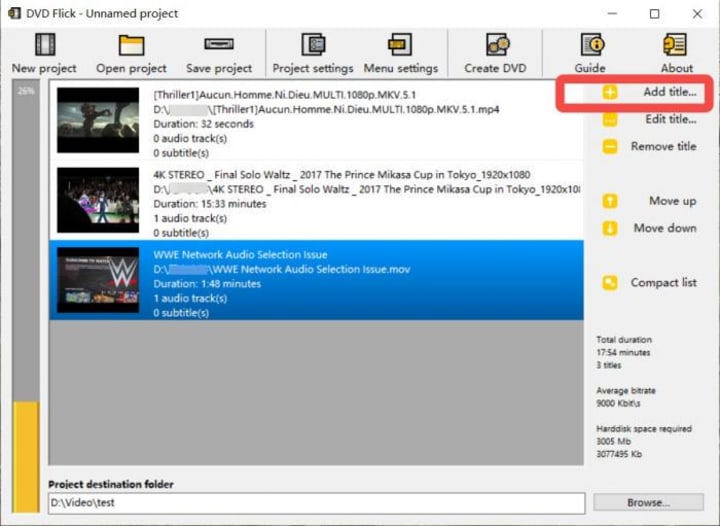Click the Move down arrow icon
The image size is (720, 526).
[x=610, y=228]
